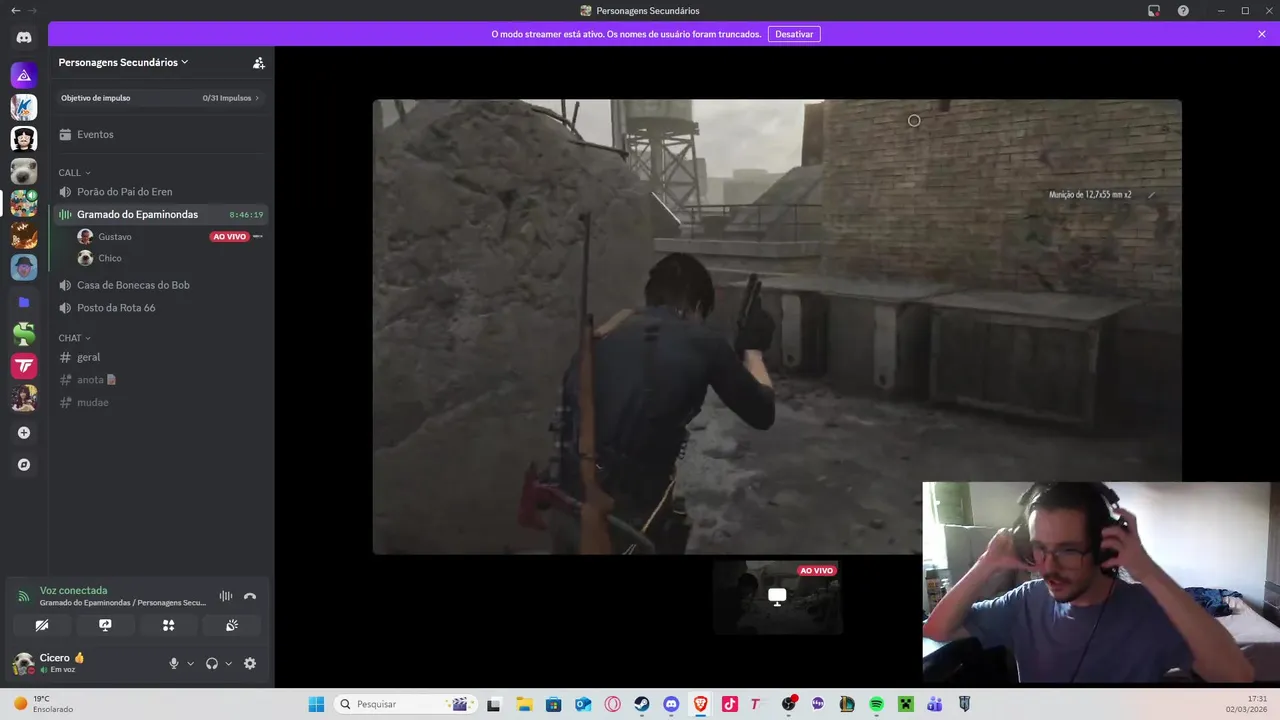The height and width of the screenshot is (720, 1280).
Task: Click the taskbar Pesquisar search box
Action: 403,704
